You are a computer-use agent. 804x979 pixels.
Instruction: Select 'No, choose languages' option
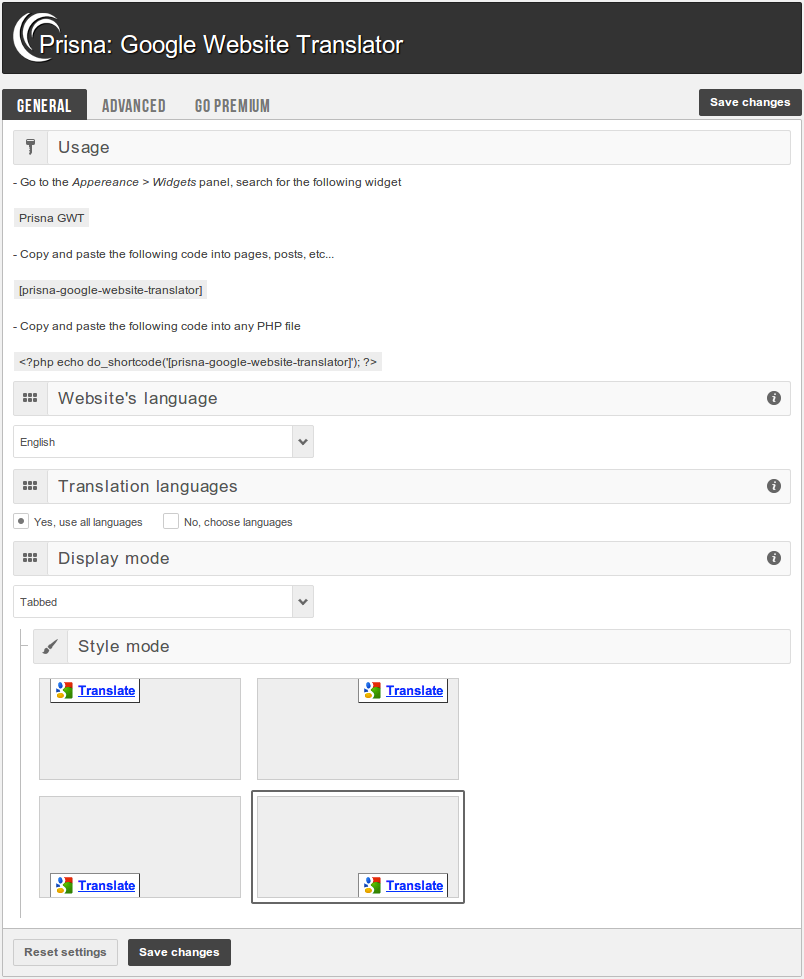171,521
